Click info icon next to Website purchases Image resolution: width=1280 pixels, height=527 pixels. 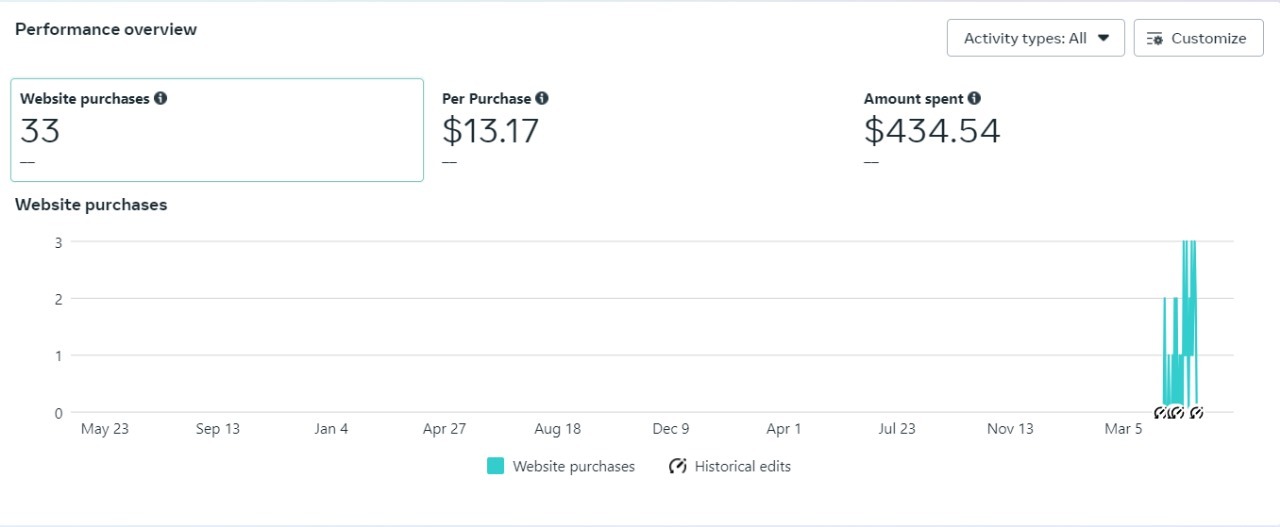(161, 99)
